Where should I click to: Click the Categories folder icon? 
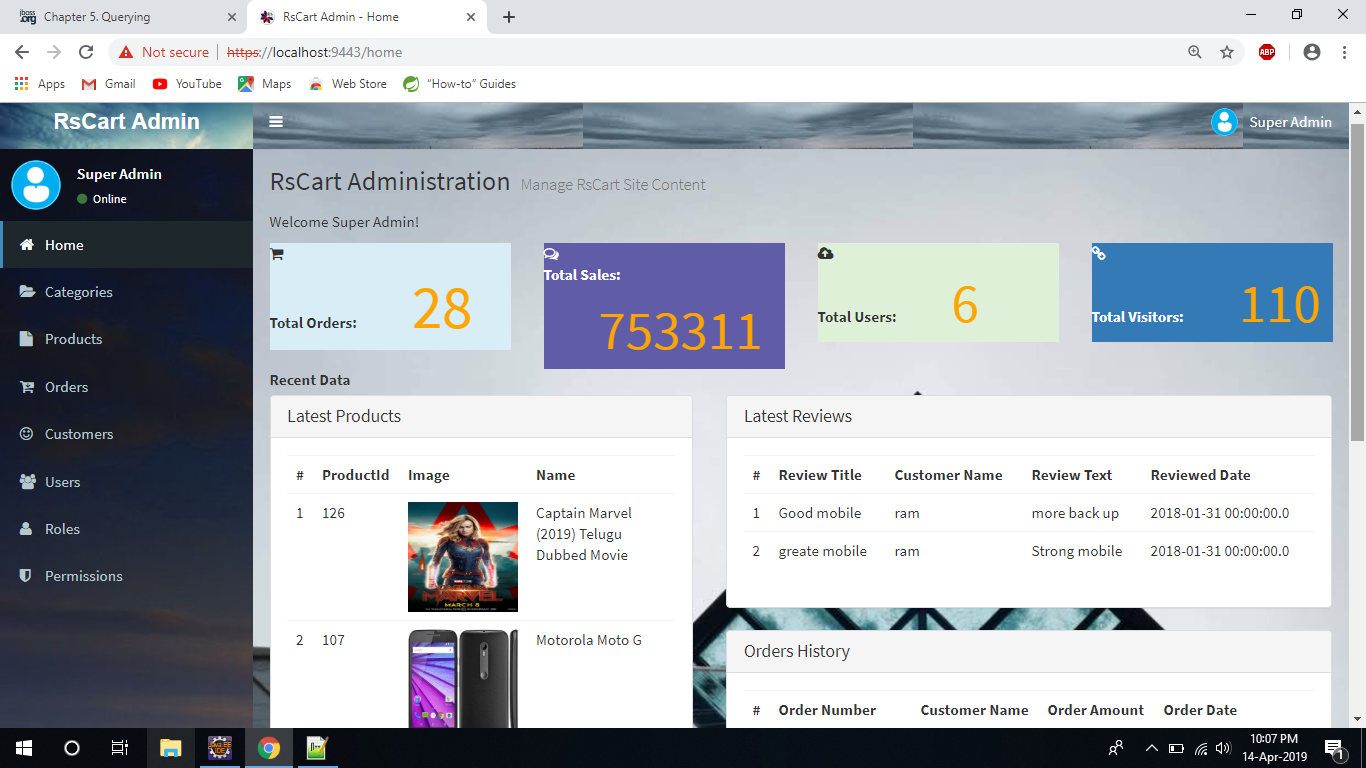pos(27,292)
